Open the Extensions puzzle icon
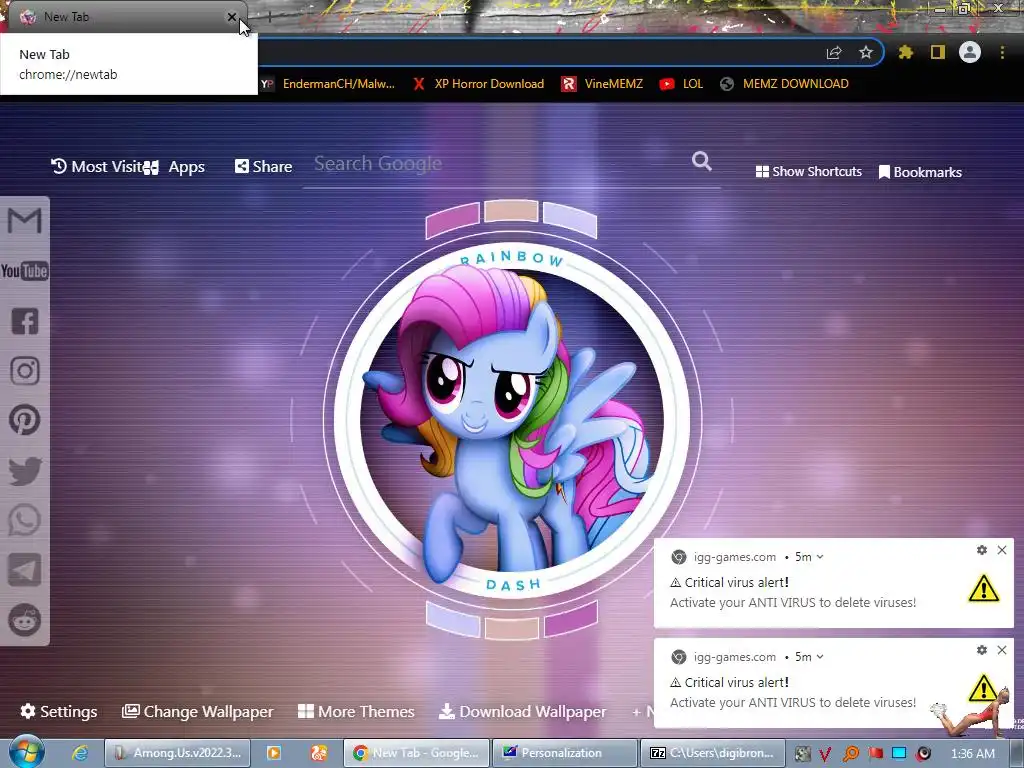This screenshot has width=1024, height=768. point(905,52)
